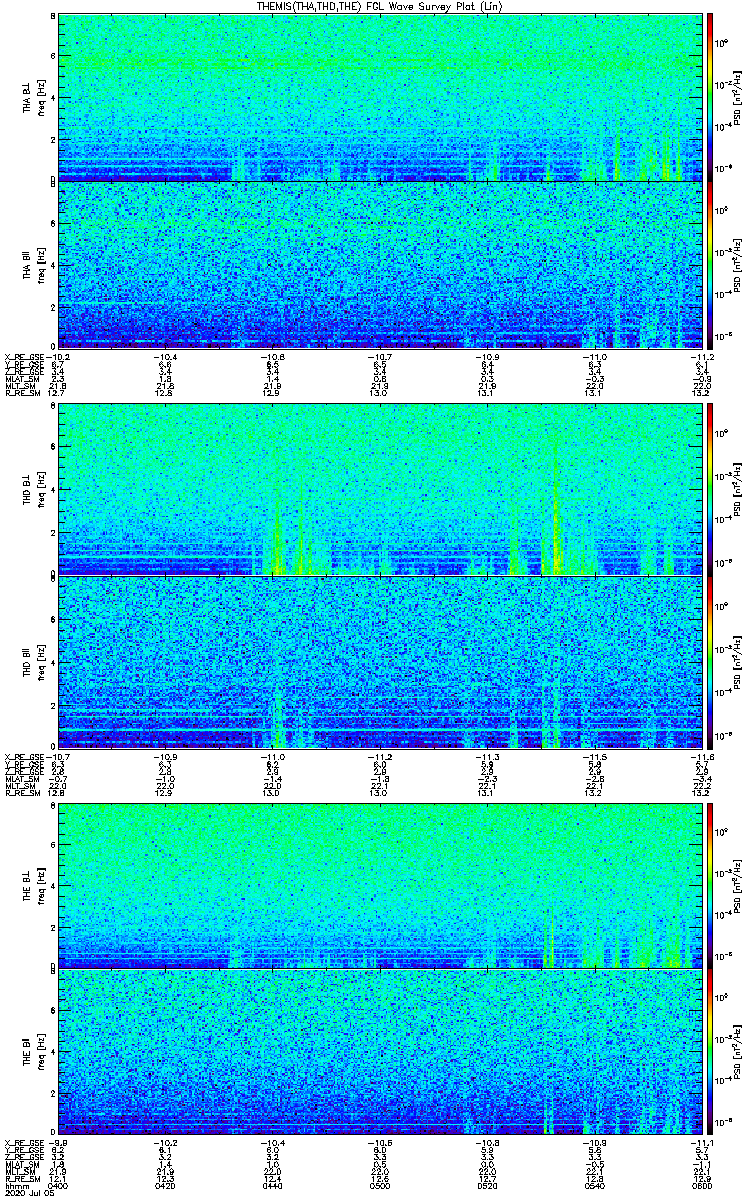
Task: Select the THE B-parallel y-axis label
Action: [28, 1051]
